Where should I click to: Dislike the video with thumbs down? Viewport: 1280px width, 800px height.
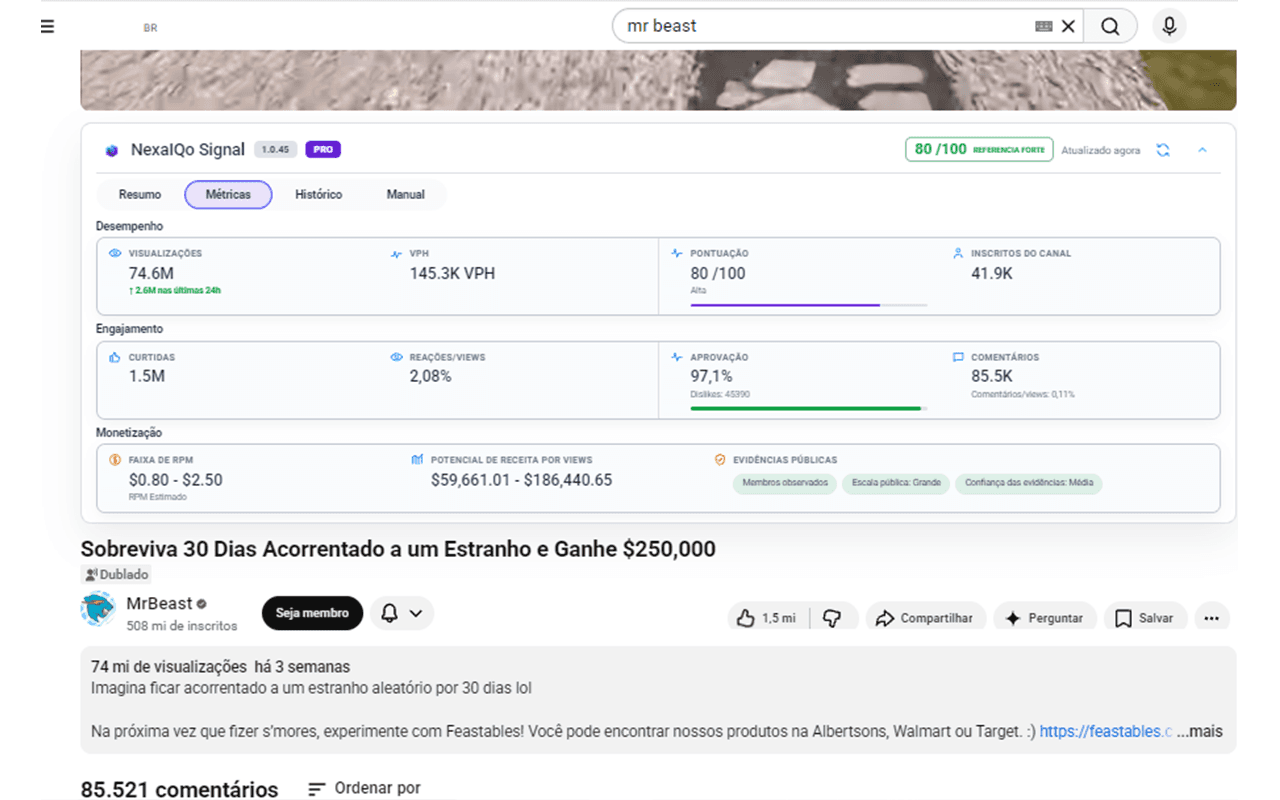coord(833,618)
